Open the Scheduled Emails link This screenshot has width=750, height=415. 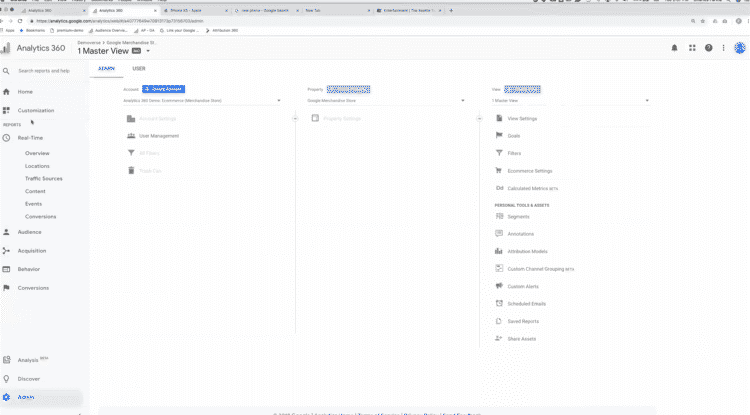(527, 304)
